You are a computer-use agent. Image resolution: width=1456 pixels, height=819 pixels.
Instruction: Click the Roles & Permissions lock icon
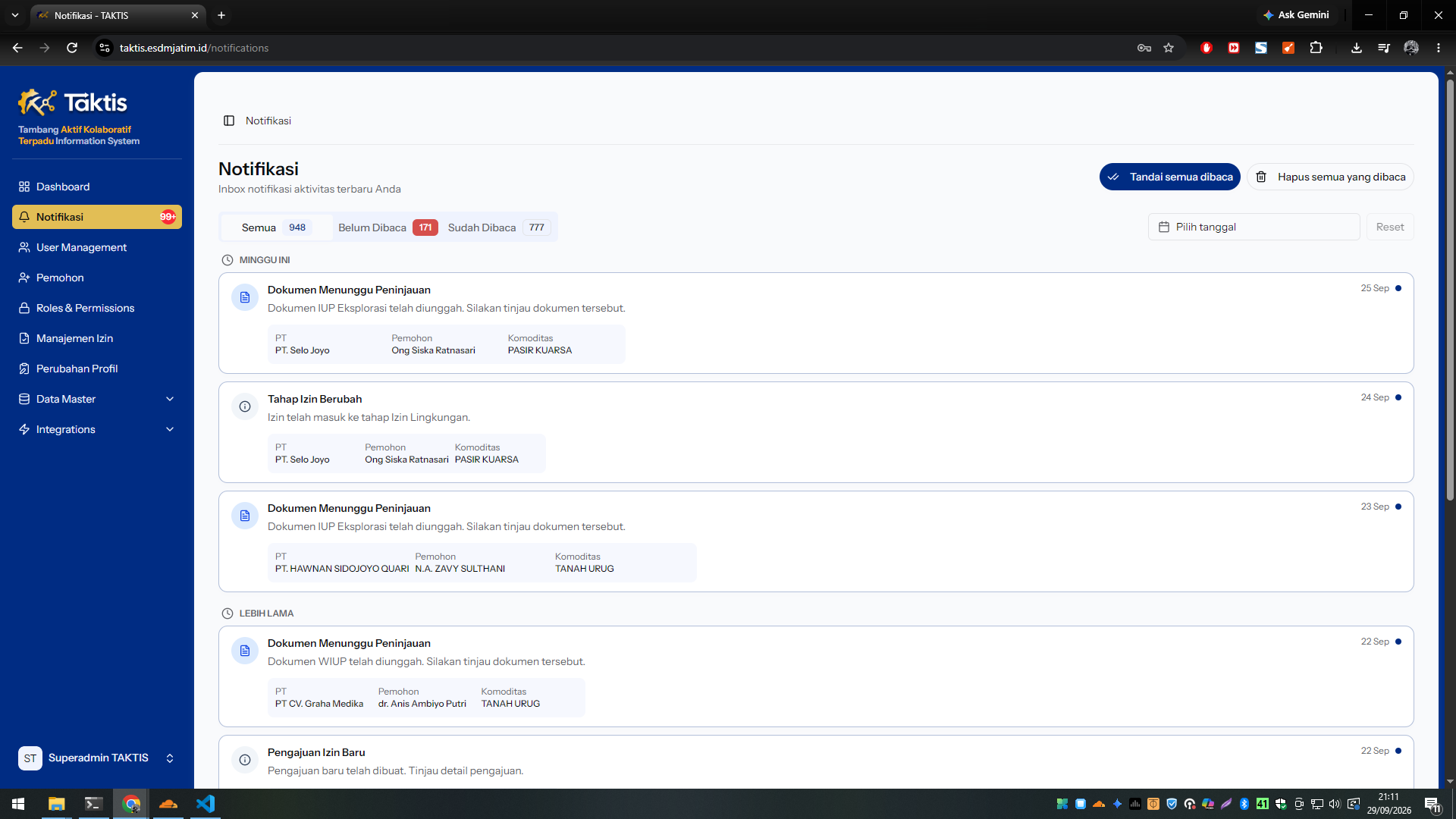click(24, 308)
